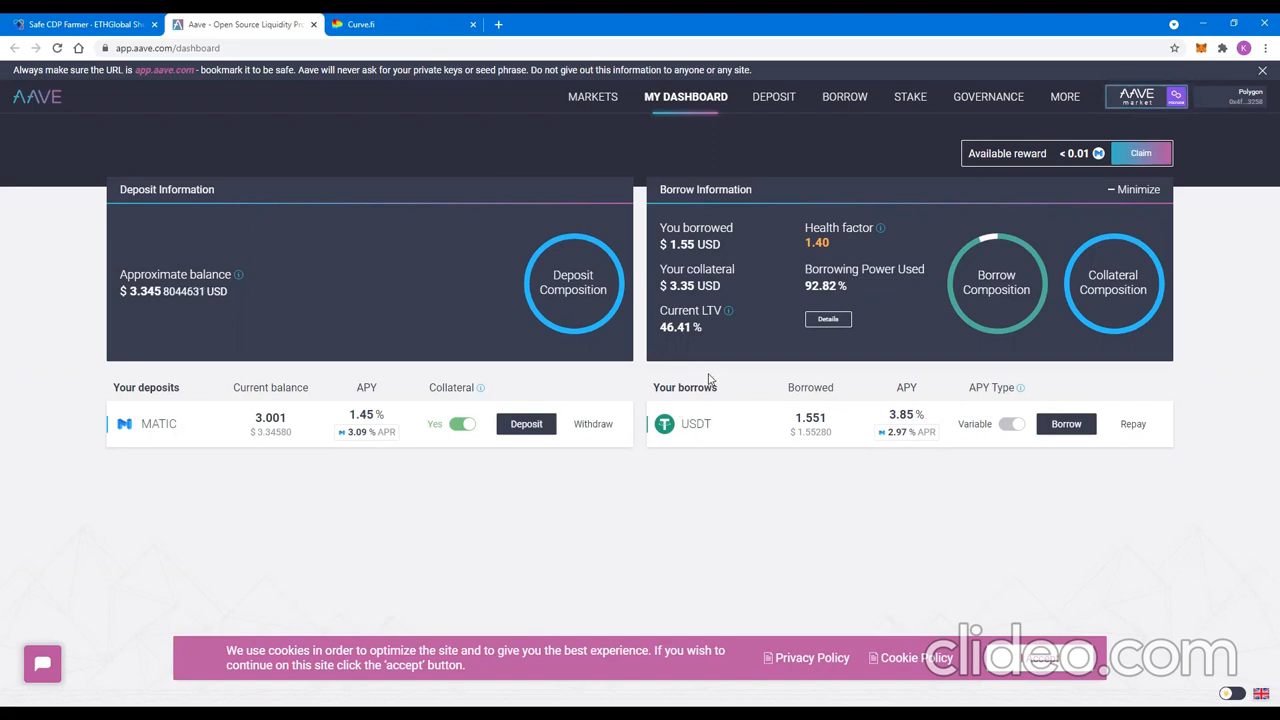
Task: Go to DEPOSIT navigation page
Action: 774,97
